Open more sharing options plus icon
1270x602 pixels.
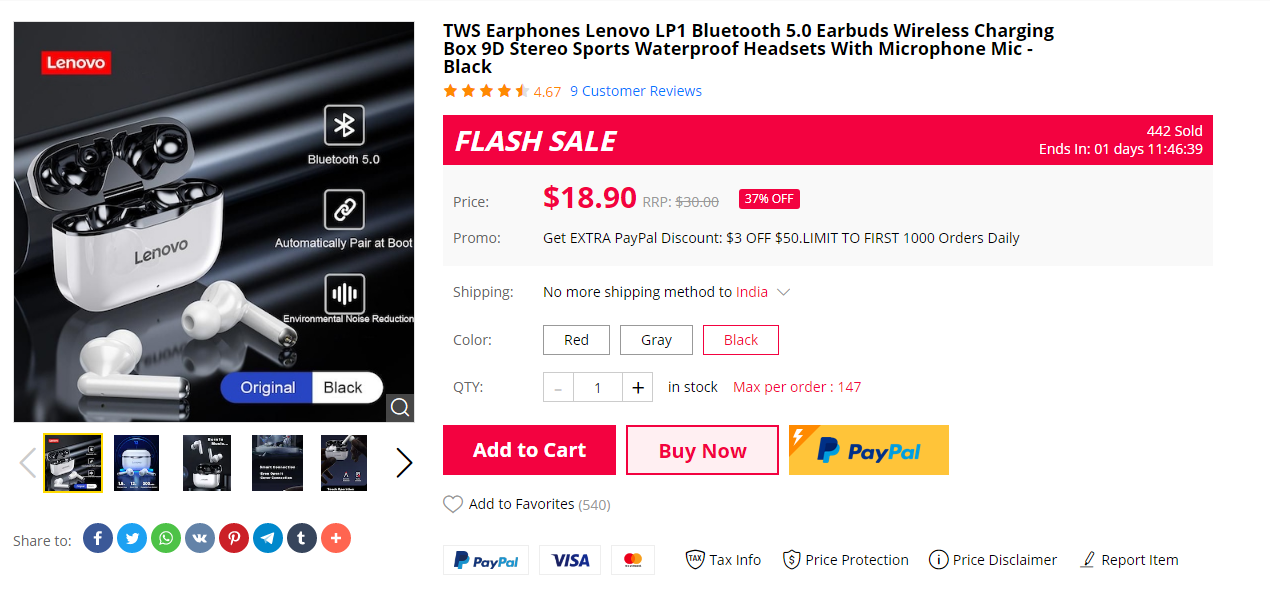click(336, 539)
